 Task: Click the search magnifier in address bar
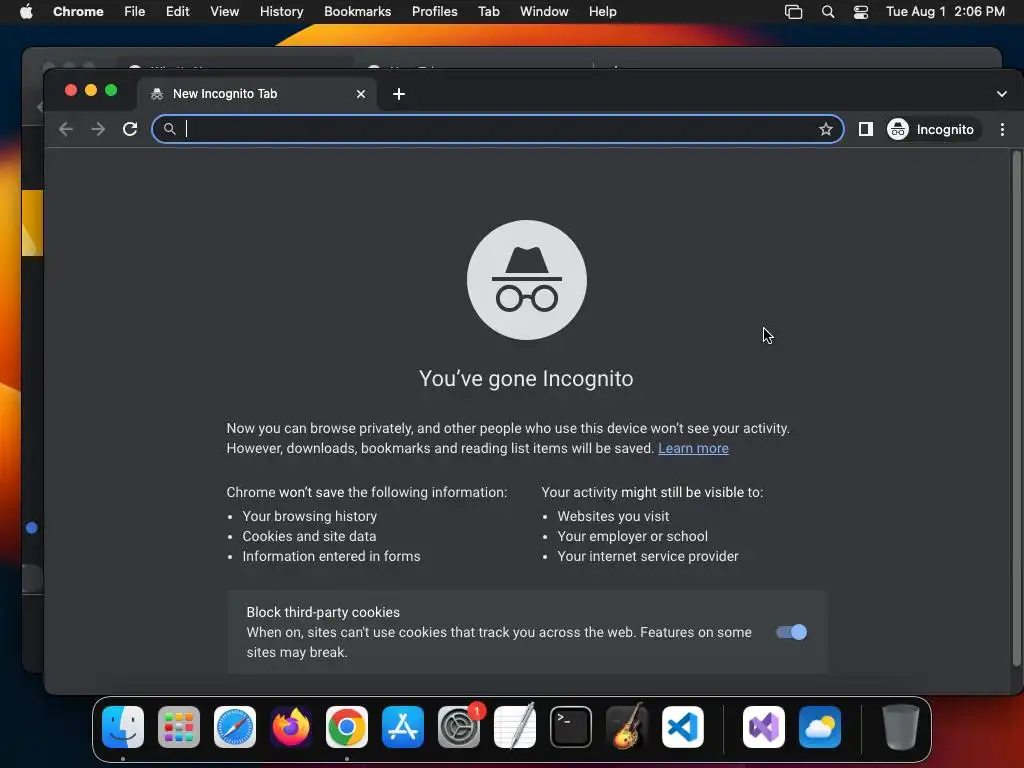[x=170, y=129]
